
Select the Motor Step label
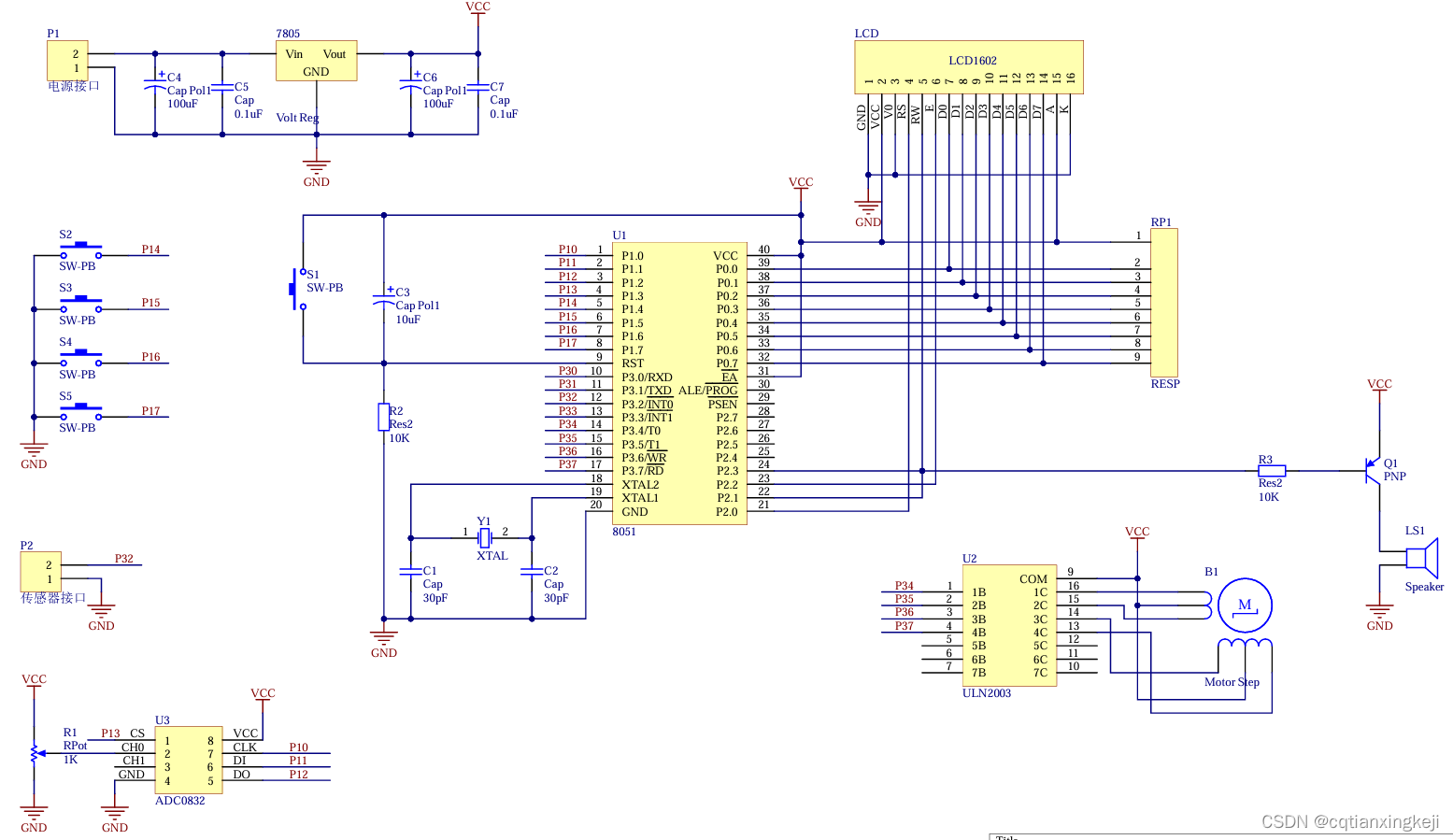point(1232,682)
